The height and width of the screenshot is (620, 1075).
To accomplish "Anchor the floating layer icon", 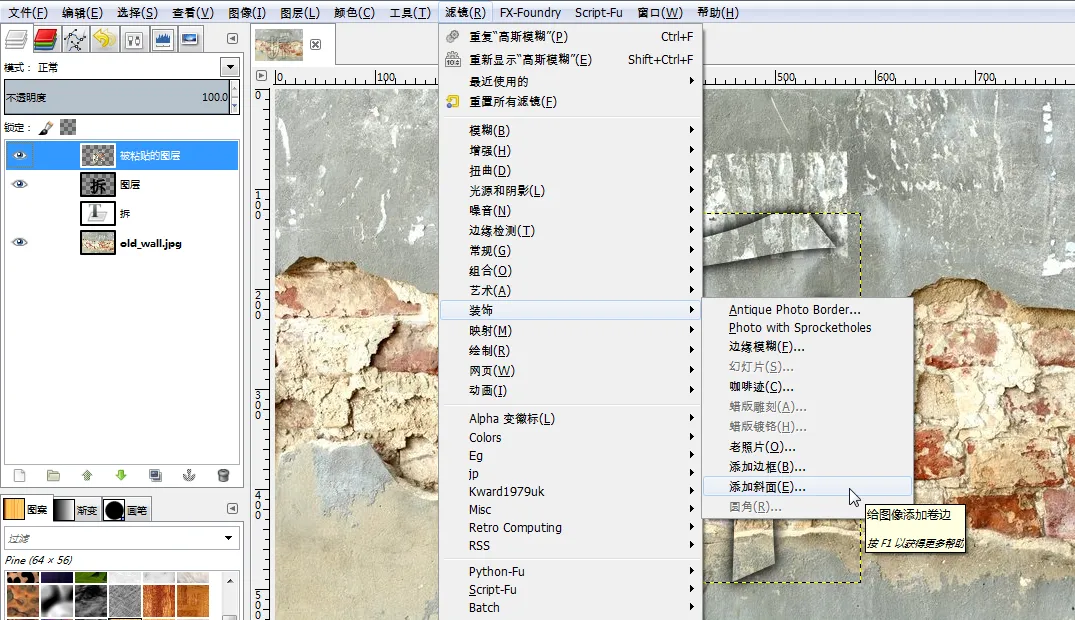I will tap(189, 475).
